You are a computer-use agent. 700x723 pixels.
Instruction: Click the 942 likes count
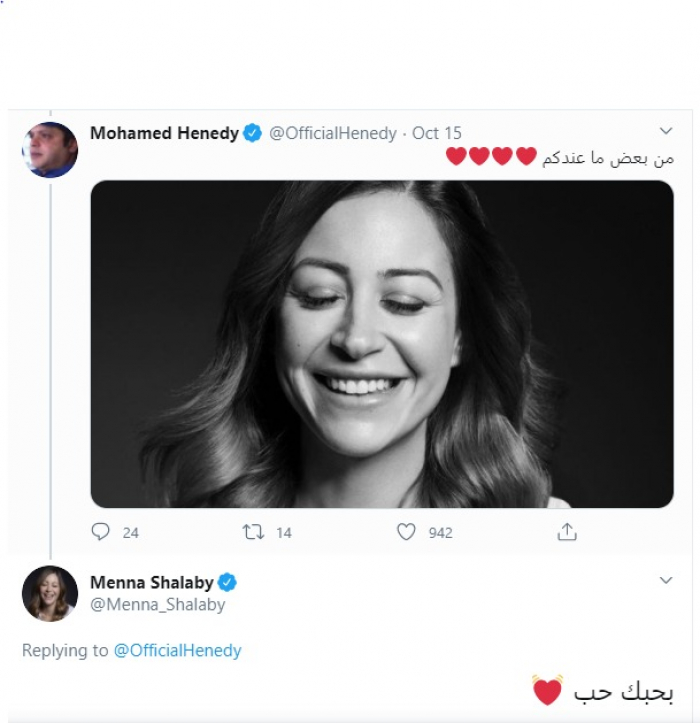coord(441,533)
